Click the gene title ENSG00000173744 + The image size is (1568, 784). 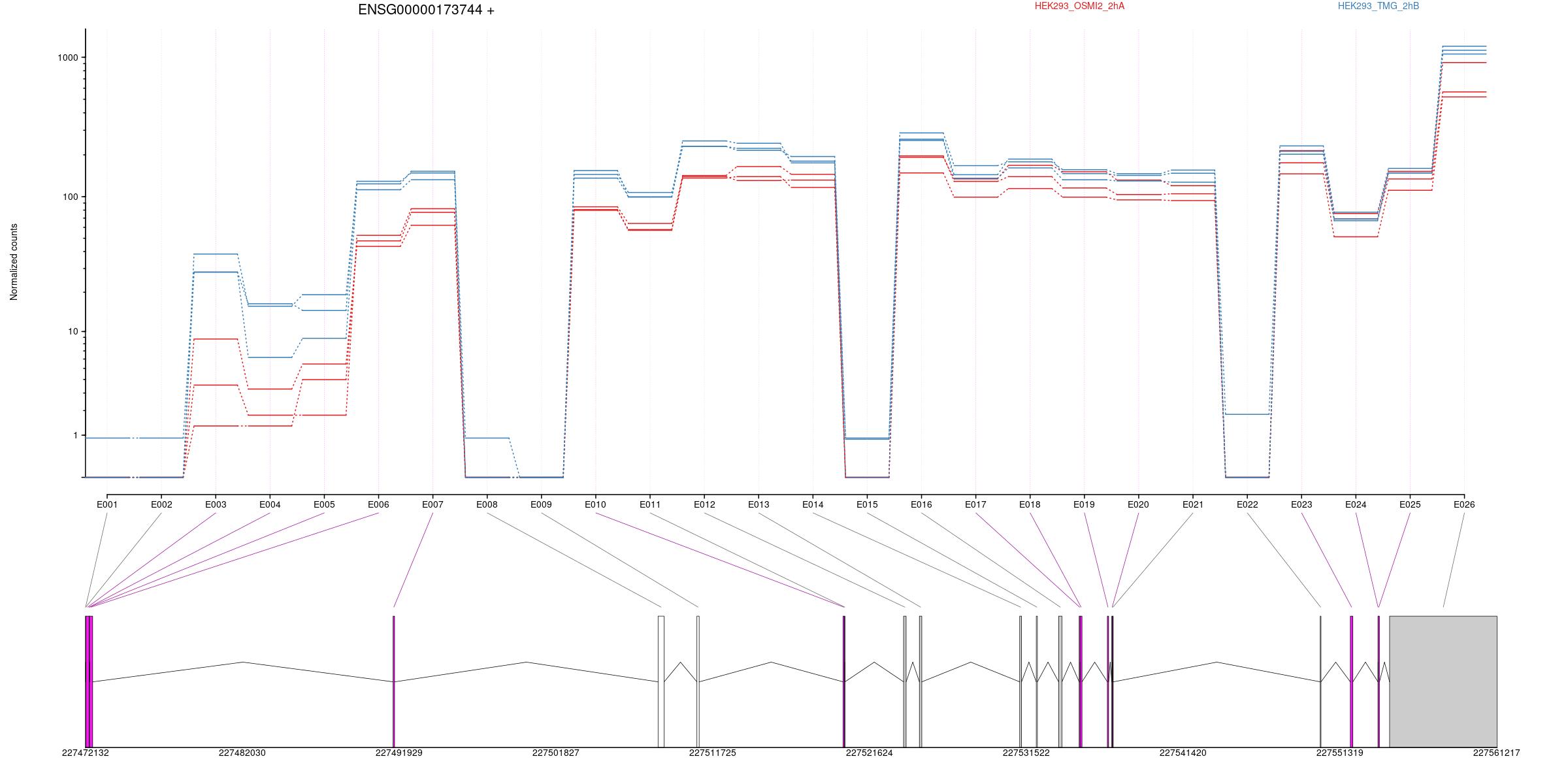tap(426, 10)
